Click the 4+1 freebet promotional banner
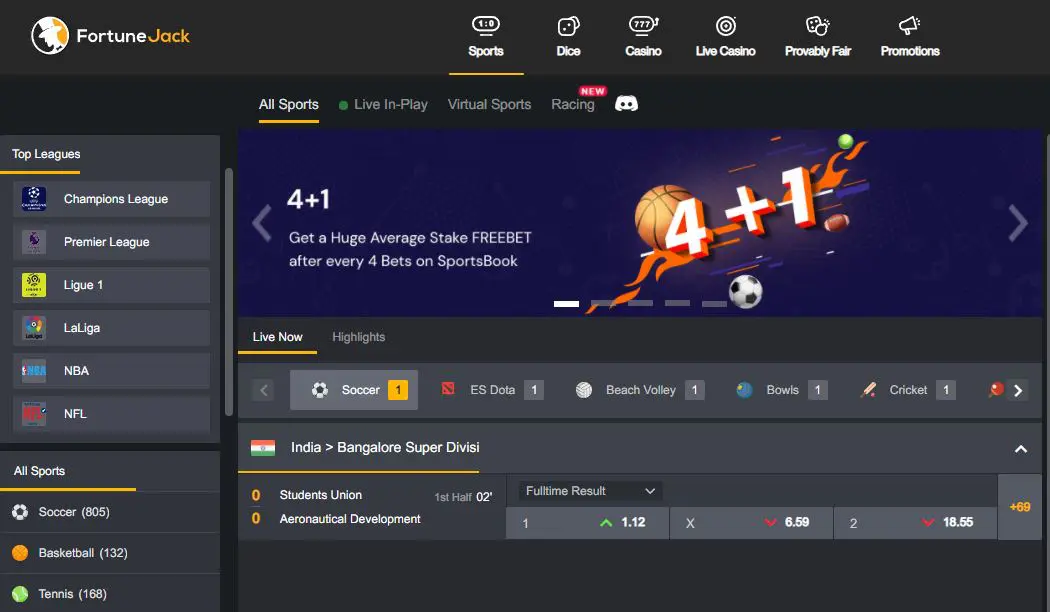The image size is (1050, 612). pos(640,223)
